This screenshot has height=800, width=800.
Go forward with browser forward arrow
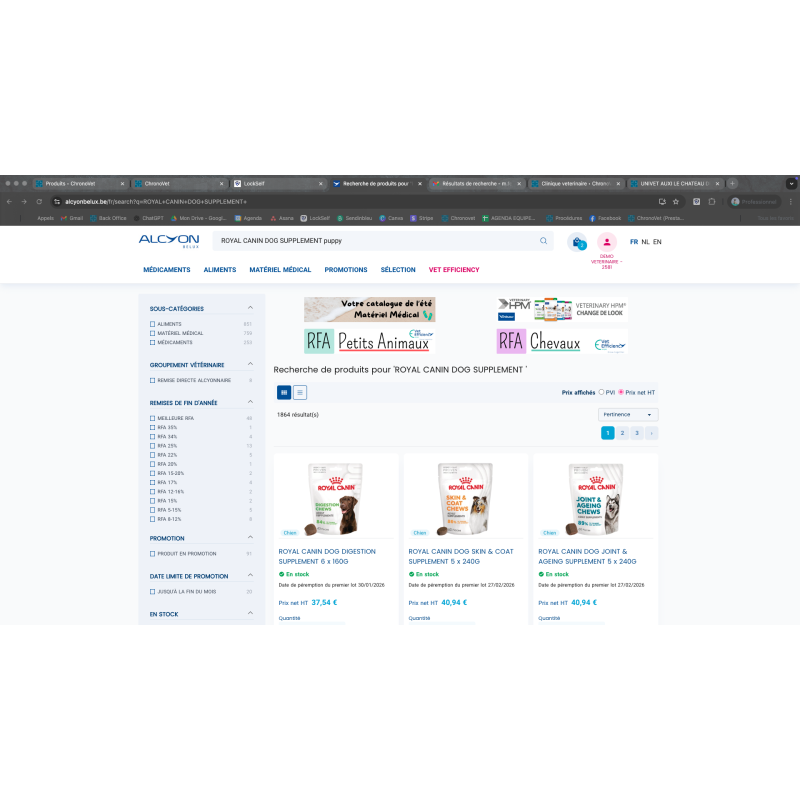[24, 202]
